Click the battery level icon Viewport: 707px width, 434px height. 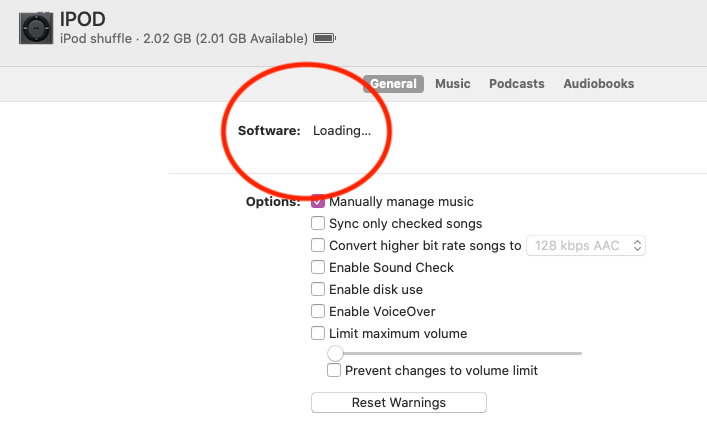pos(325,38)
